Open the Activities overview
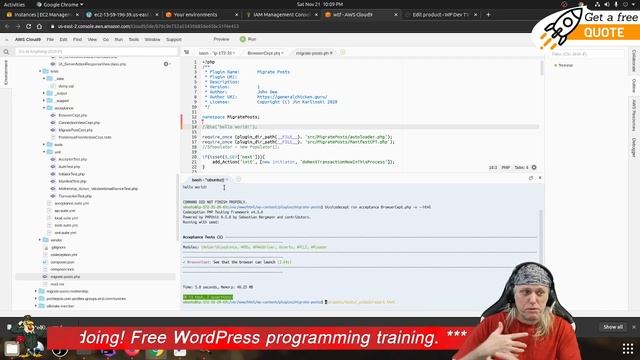The image size is (640, 360). [14, 4]
